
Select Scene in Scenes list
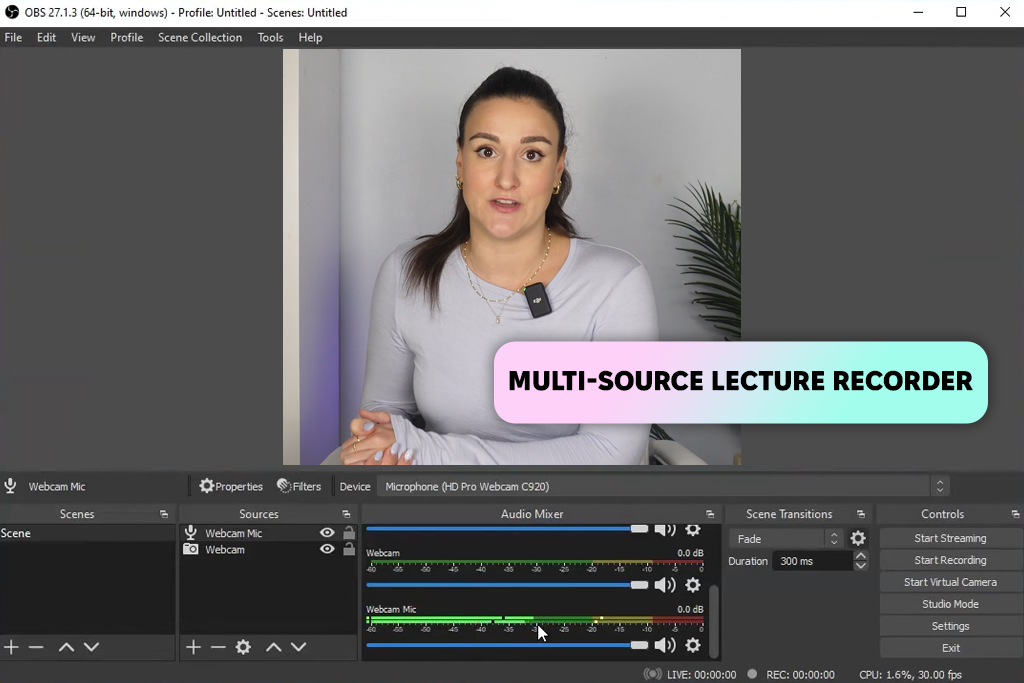click(x=88, y=533)
